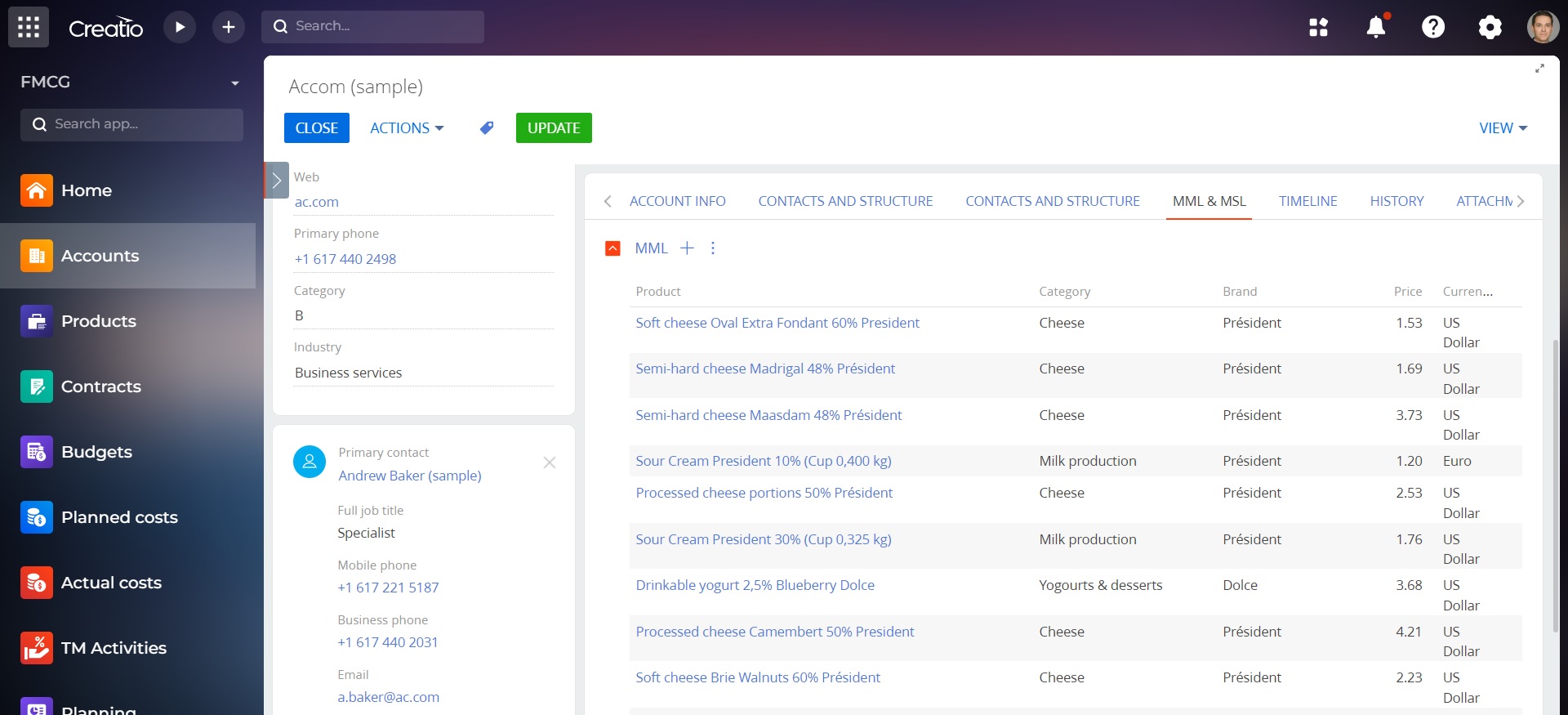The width and height of the screenshot is (1568, 715).
Task: Open Drinkable yogurt 2,5% Blueberry Dolce
Action: click(755, 585)
